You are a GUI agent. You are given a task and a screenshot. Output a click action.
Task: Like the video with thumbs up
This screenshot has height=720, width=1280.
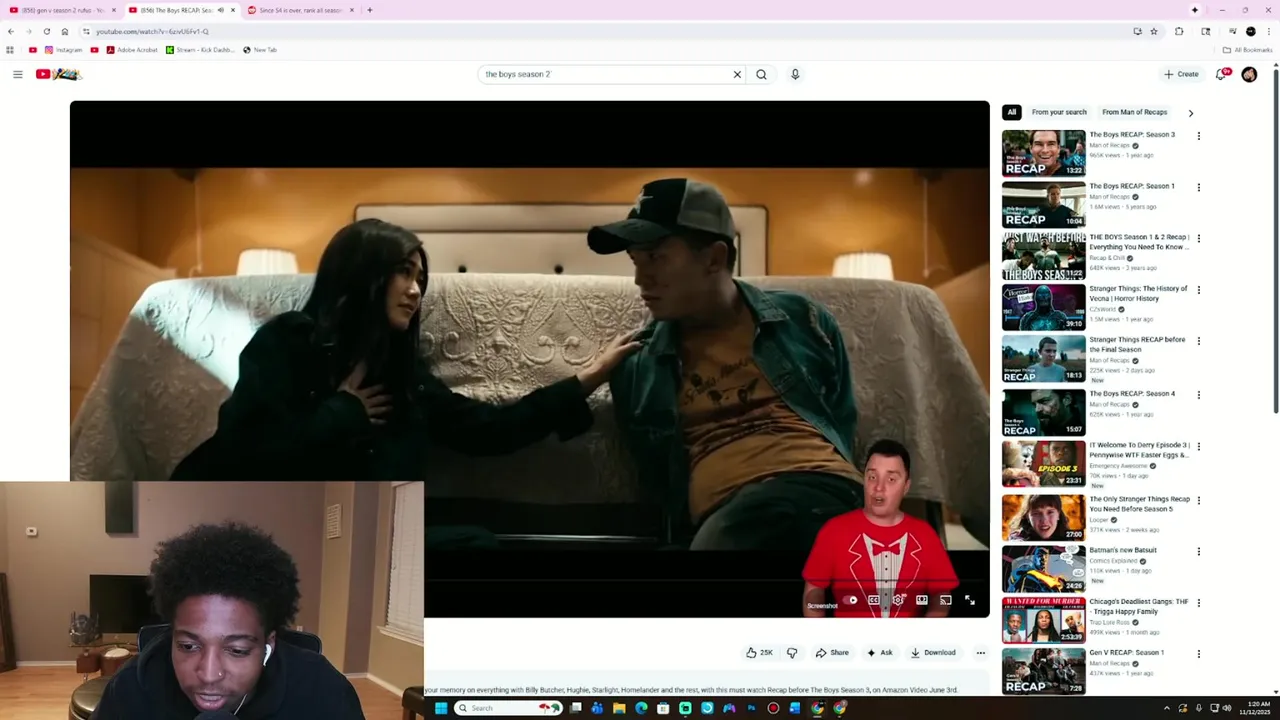pos(759,653)
